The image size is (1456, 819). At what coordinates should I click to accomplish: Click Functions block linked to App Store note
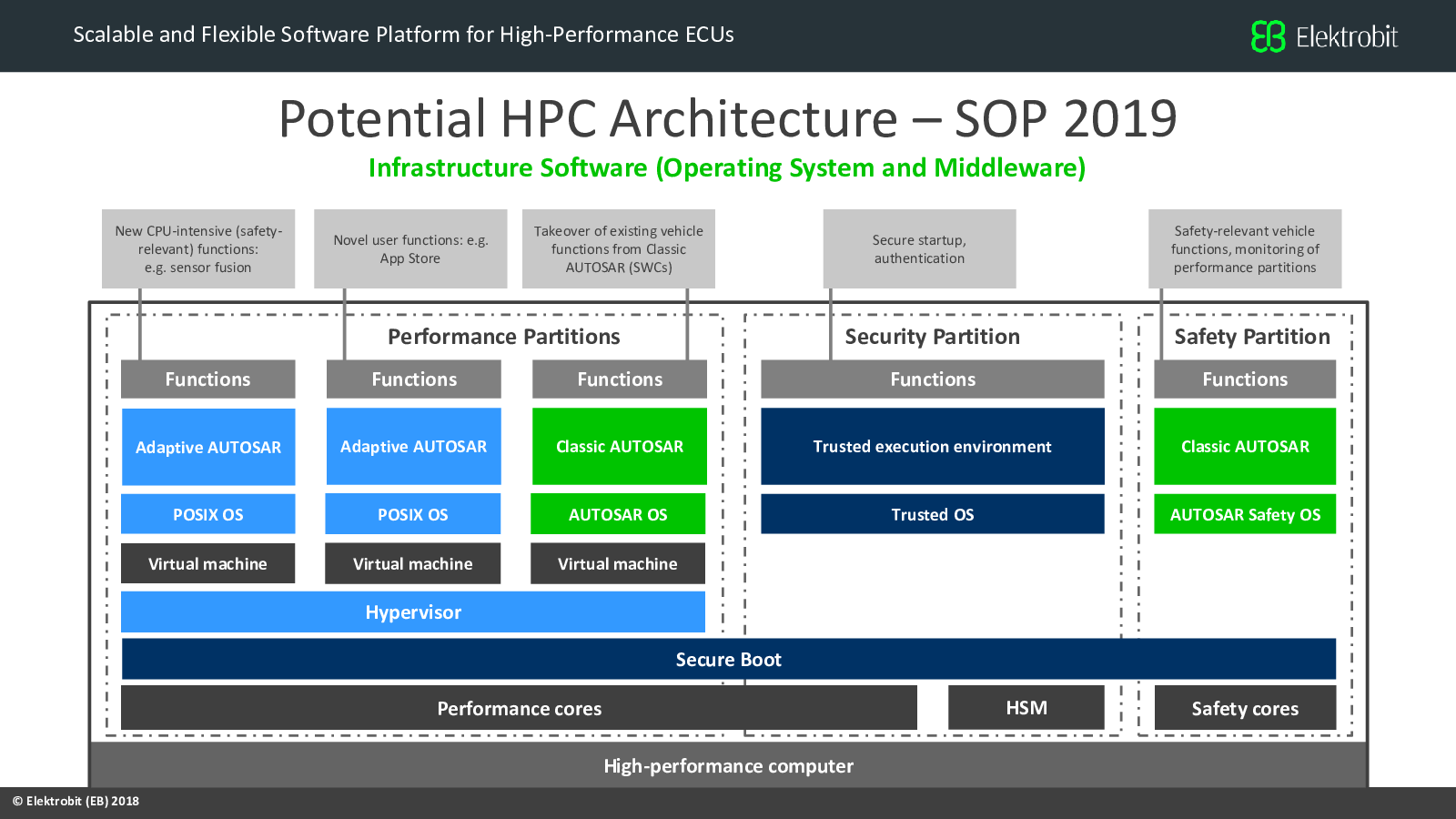(x=414, y=379)
